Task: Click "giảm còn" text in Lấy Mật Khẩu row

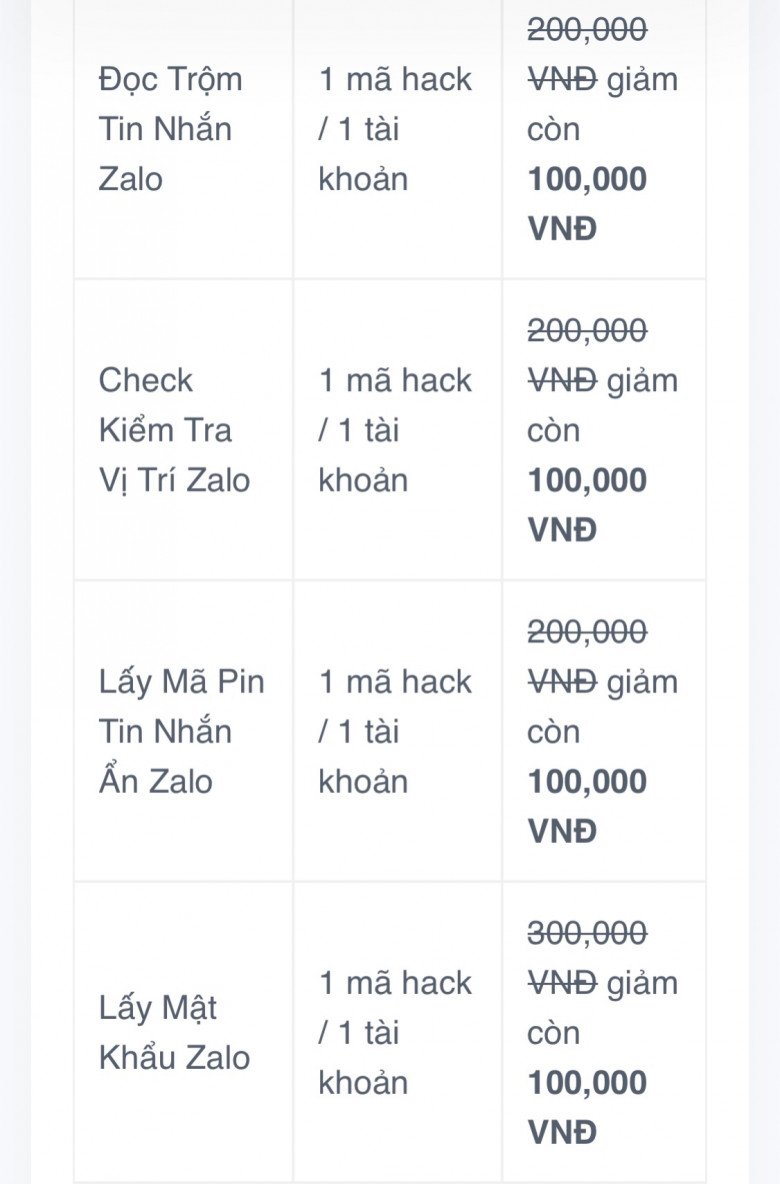Action: coord(603,1008)
